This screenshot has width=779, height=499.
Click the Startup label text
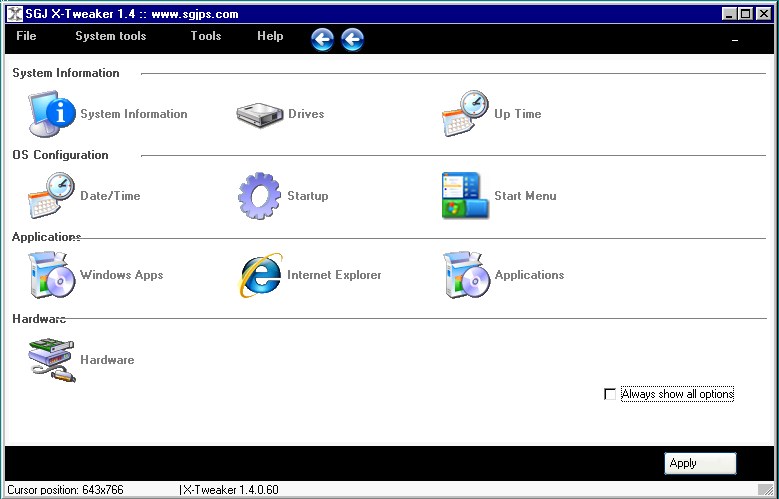pyautogui.click(x=308, y=196)
